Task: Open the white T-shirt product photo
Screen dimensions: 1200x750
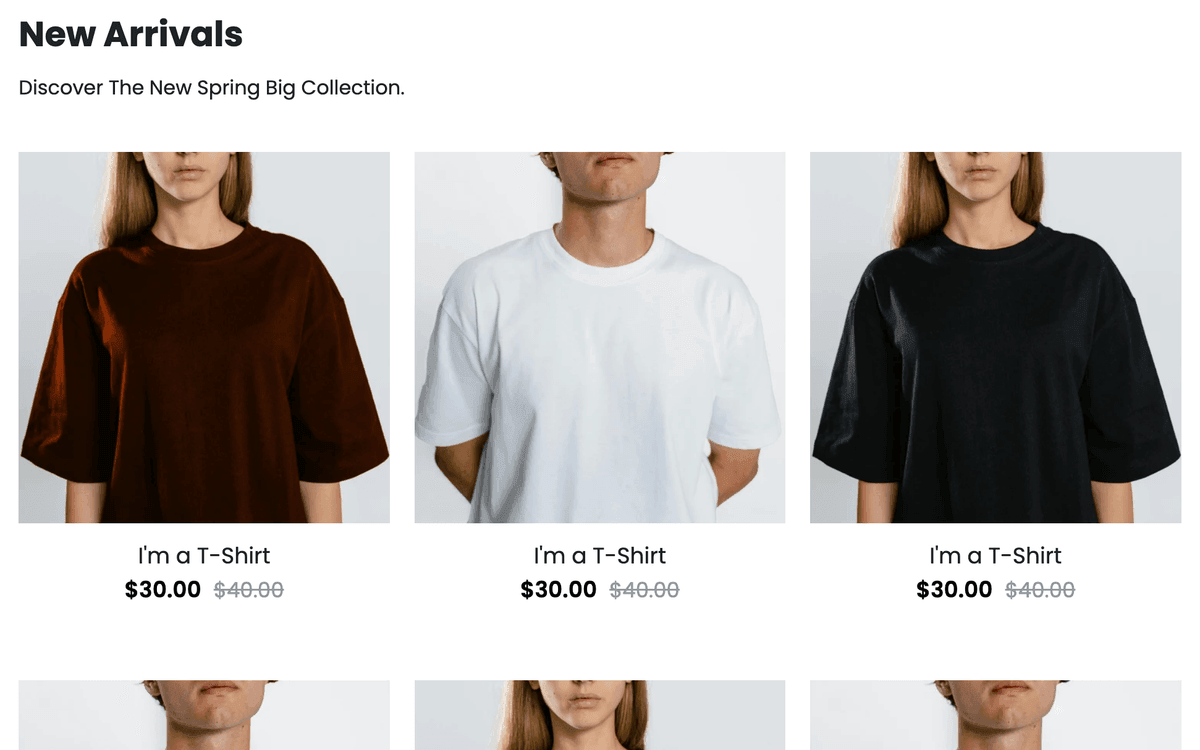Action: pos(599,337)
